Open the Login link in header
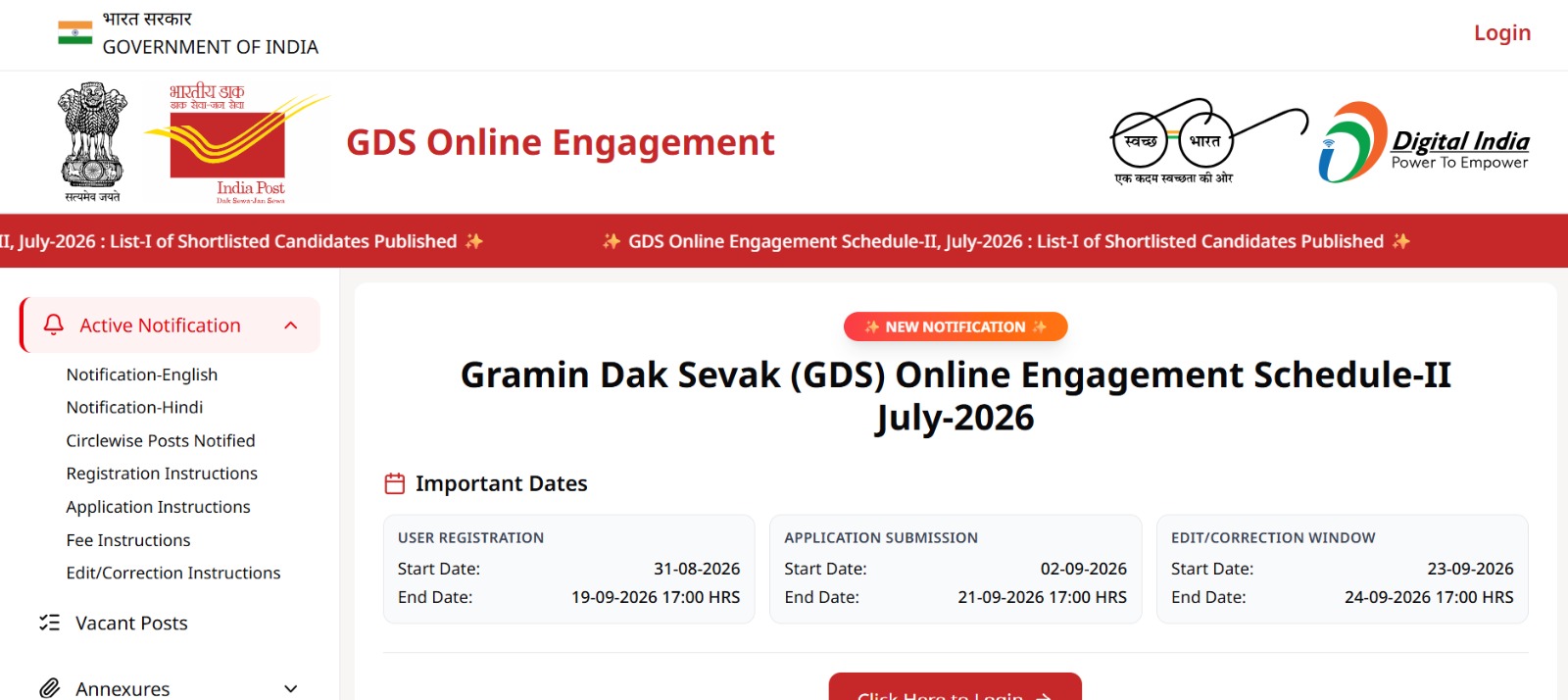Viewport: 1568px width, 700px height. coord(1502,33)
